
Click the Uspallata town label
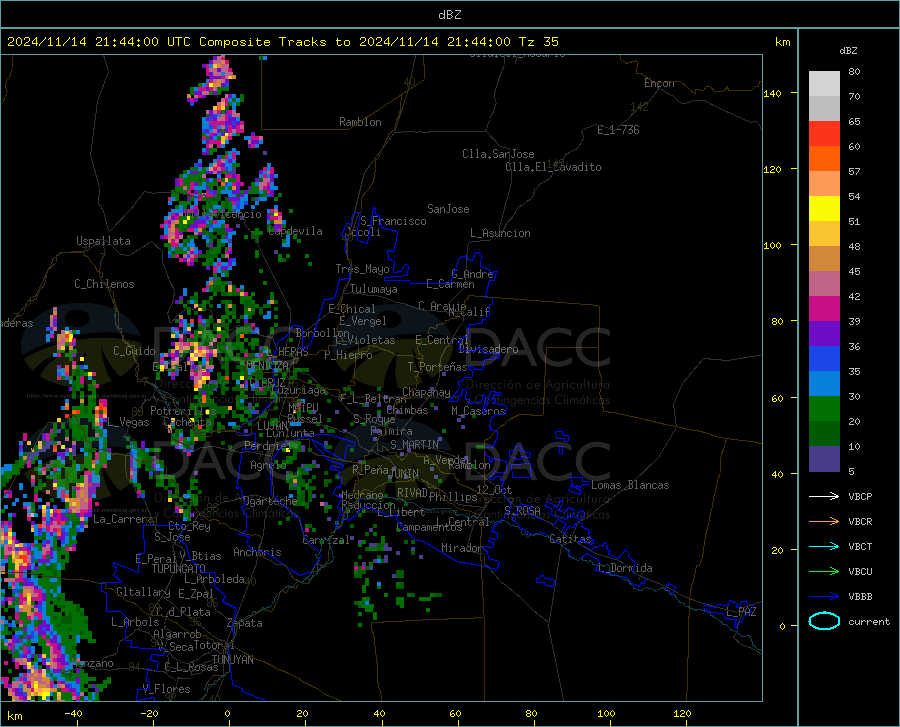(103, 242)
